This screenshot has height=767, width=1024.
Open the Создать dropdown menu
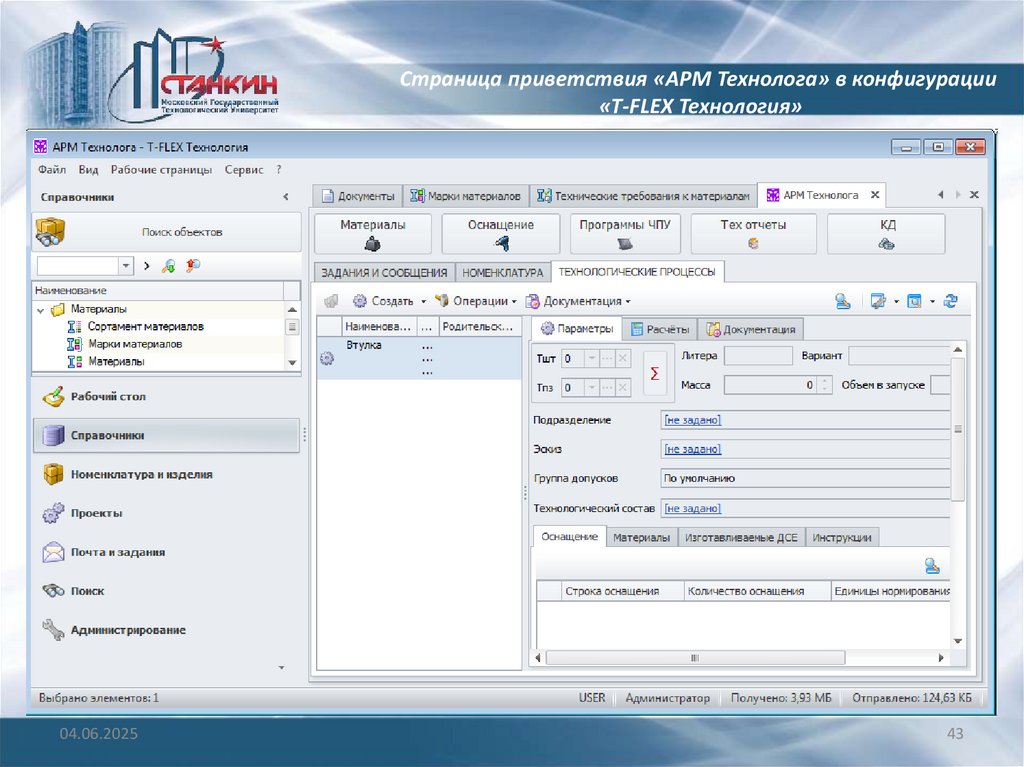point(423,301)
